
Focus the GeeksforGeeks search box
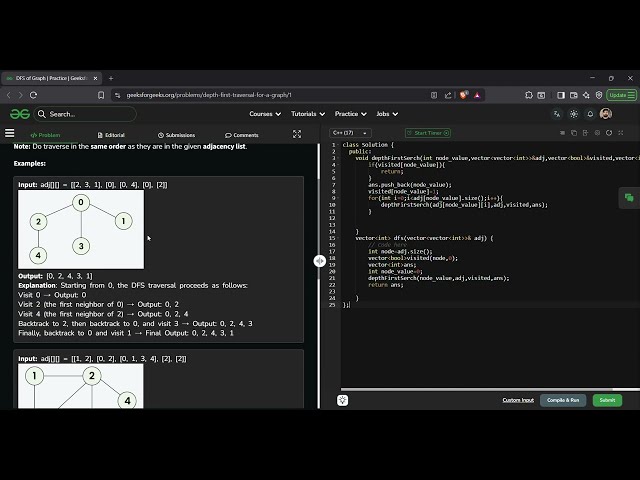tap(85, 114)
